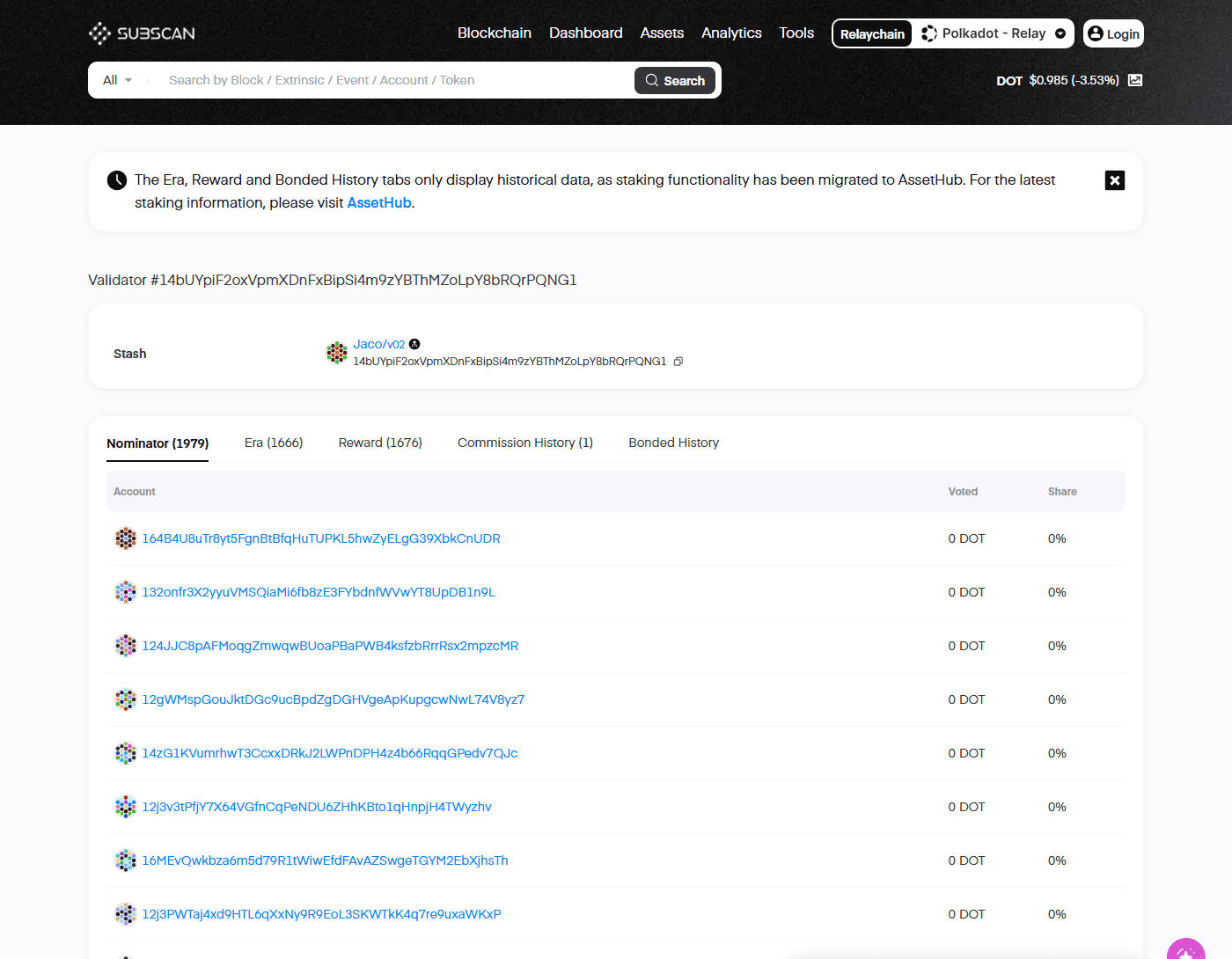Click the identicon for account 12j3v3tPfjY7X…
1232x959 pixels.
coord(126,807)
